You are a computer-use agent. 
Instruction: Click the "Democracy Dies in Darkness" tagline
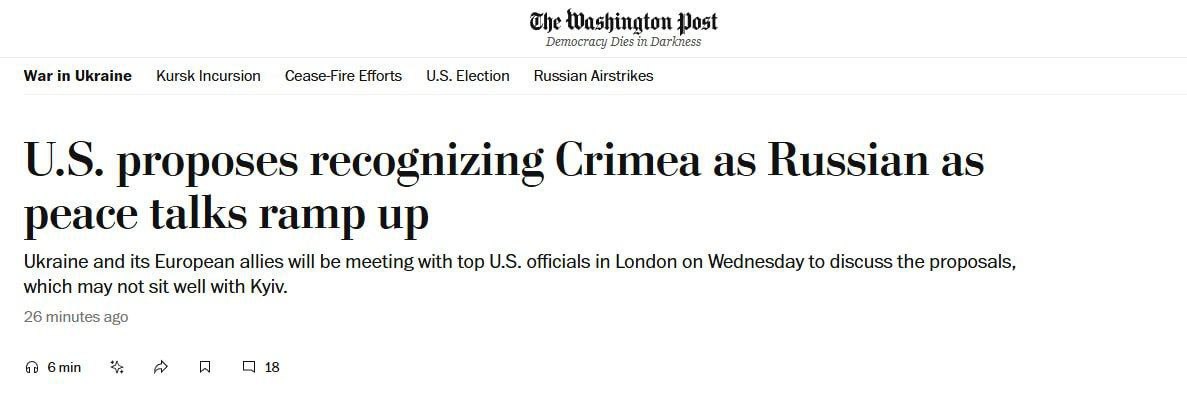(x=623, y=42)
